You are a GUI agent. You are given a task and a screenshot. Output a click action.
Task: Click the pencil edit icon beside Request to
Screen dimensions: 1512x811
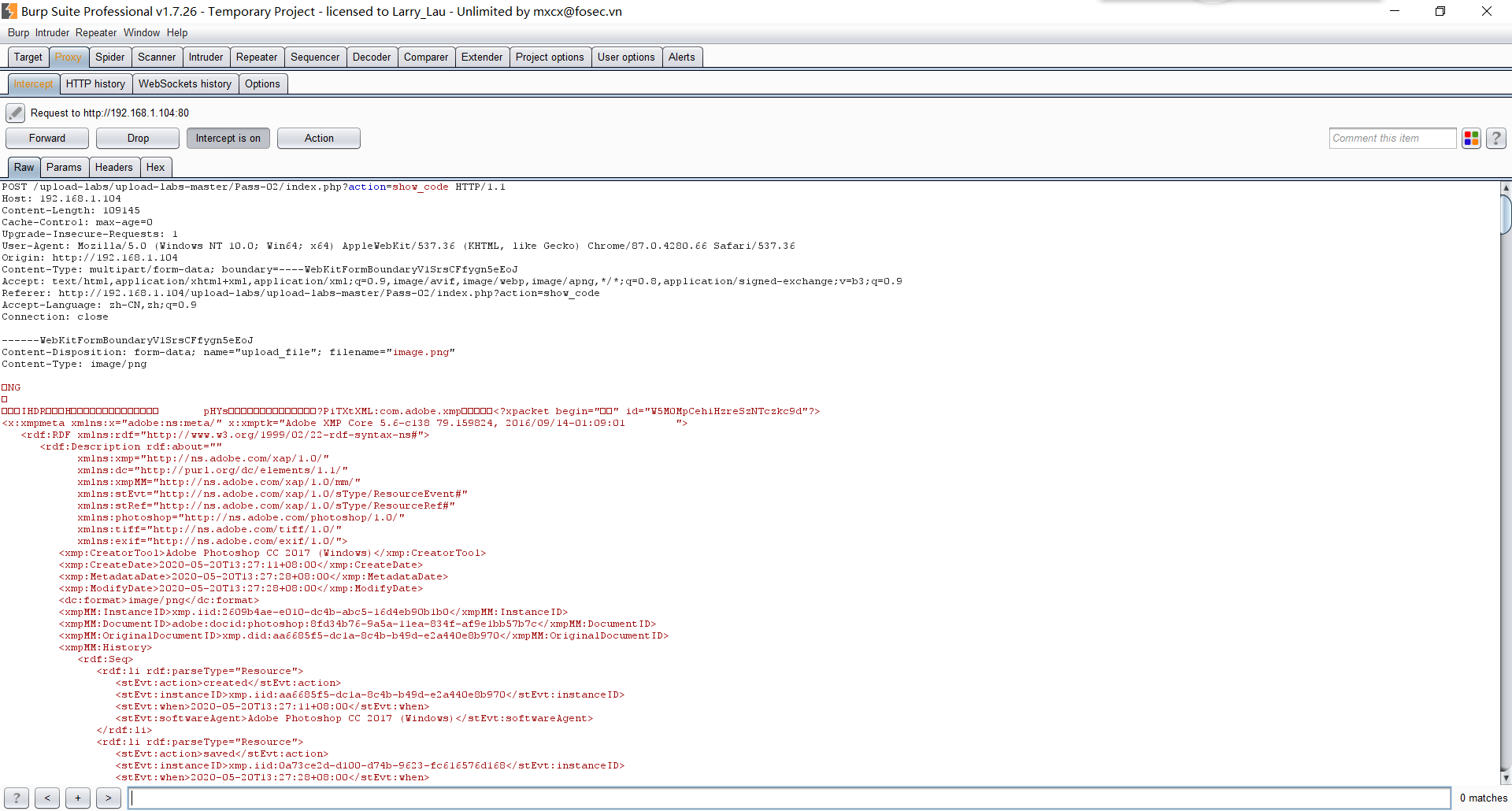(15, 113)
